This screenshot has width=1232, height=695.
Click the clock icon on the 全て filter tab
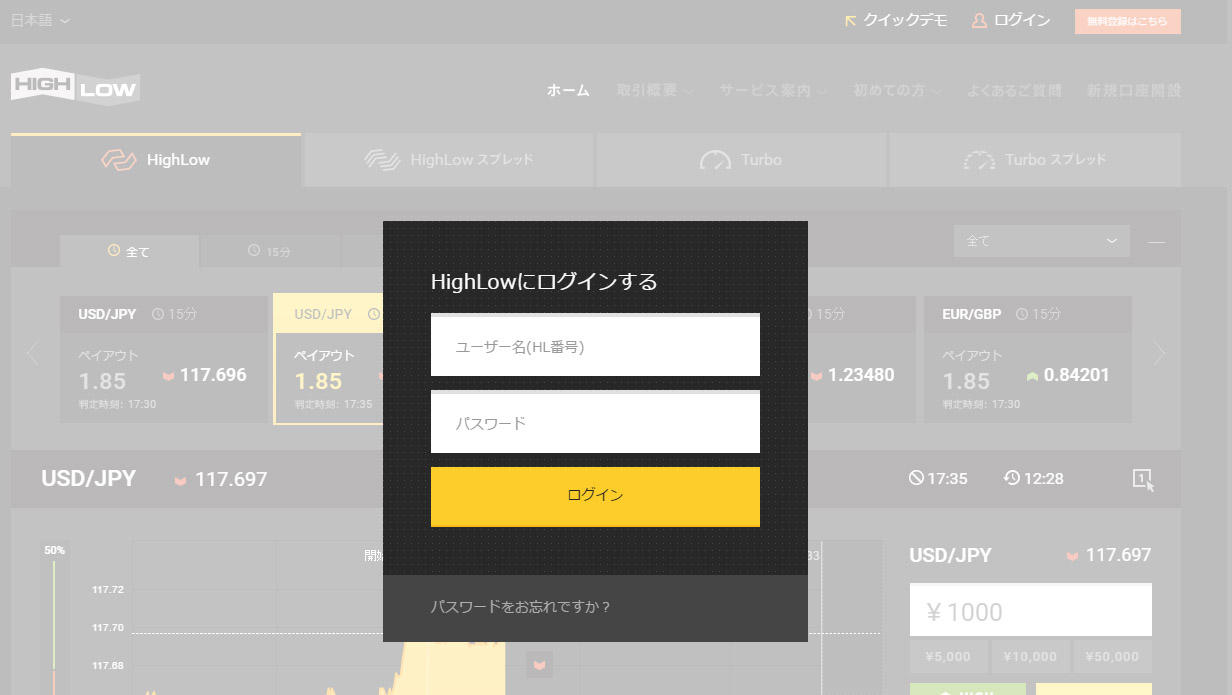[114, 250]
